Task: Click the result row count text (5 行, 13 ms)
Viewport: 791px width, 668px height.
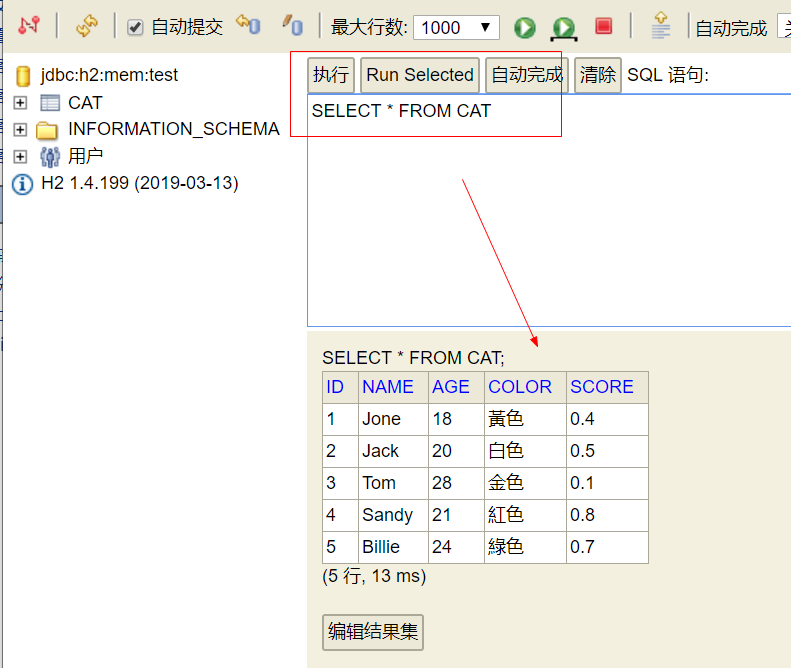Action: pos(374,576)
